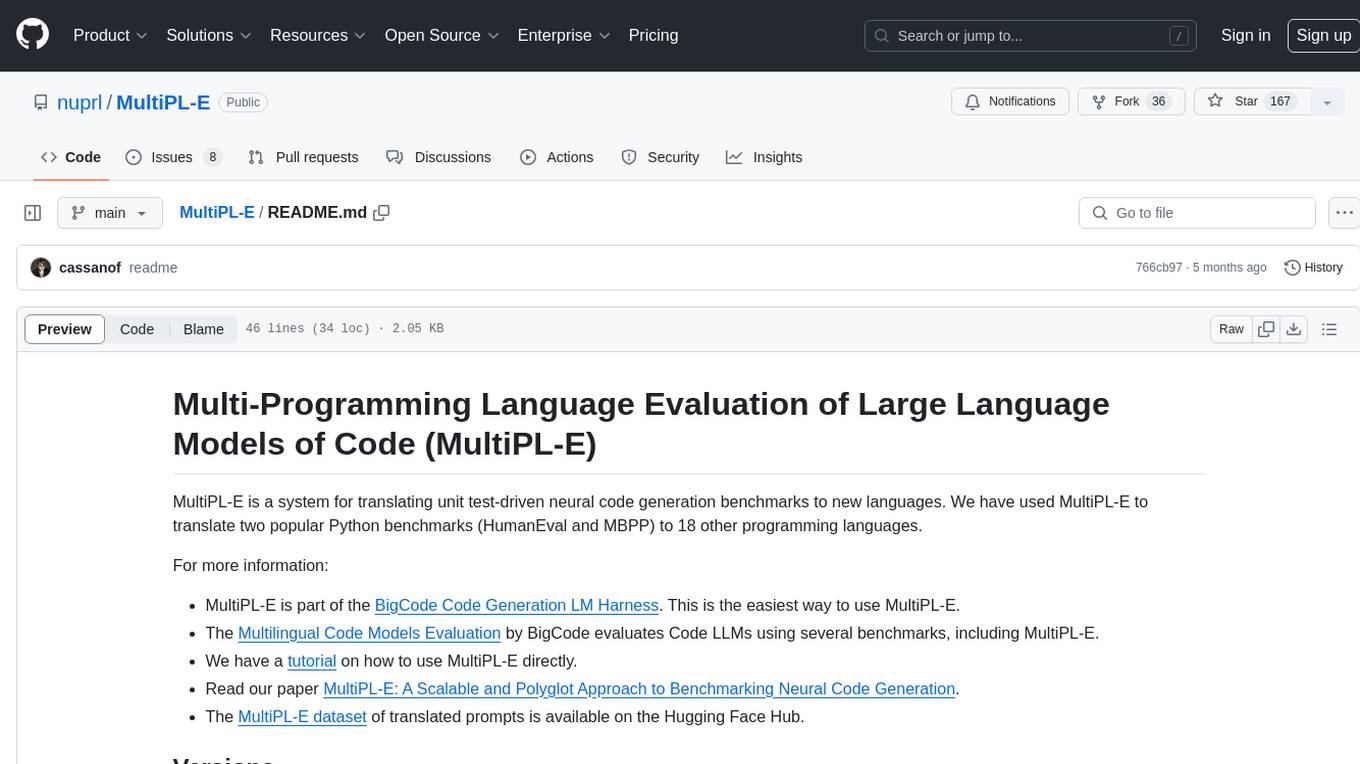This screenshot has width=1360, height=764.
Task: View the file History
Action: pos(1313,267)
